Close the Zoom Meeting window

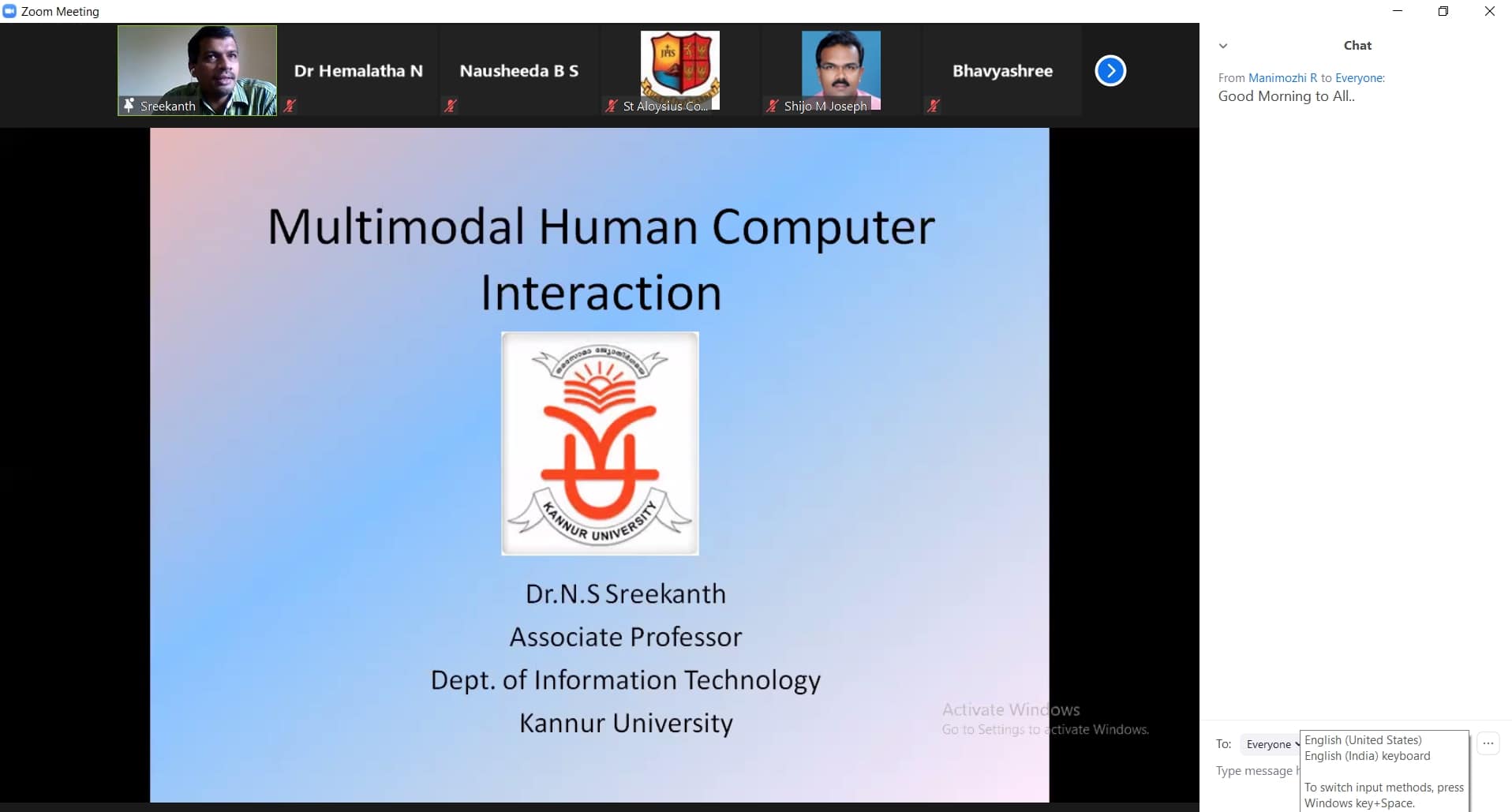point(1489,11)
